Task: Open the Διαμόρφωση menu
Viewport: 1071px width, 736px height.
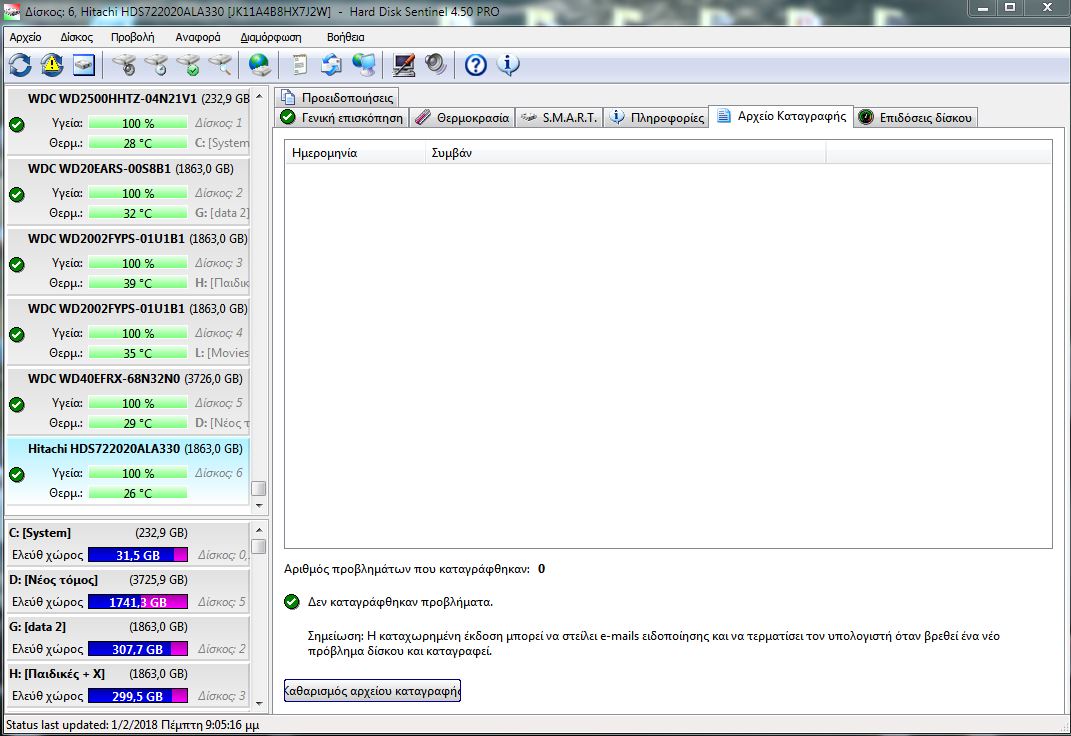Action: point(270,37)
